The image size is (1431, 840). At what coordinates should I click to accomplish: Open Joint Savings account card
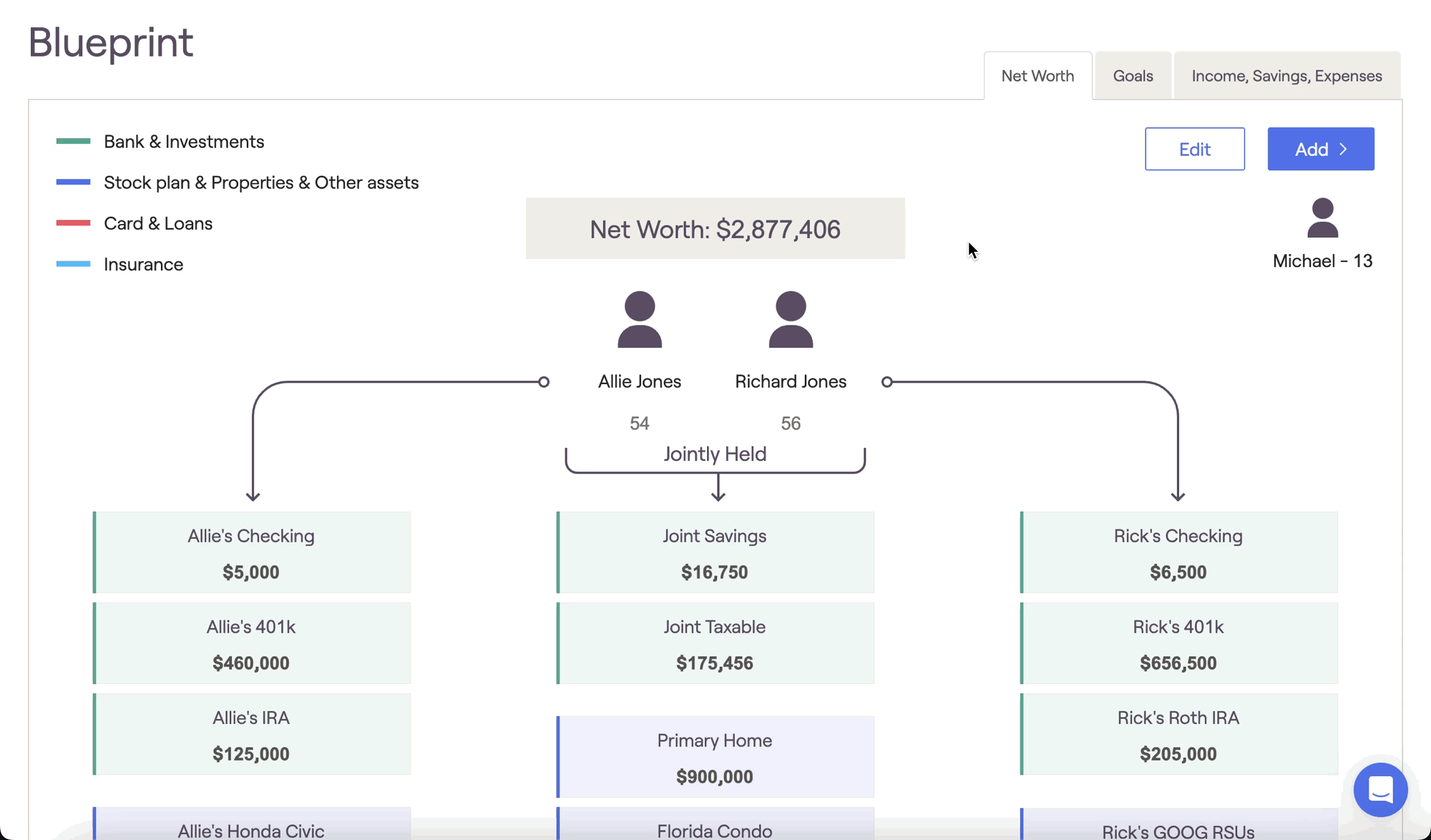coord(715,552)
